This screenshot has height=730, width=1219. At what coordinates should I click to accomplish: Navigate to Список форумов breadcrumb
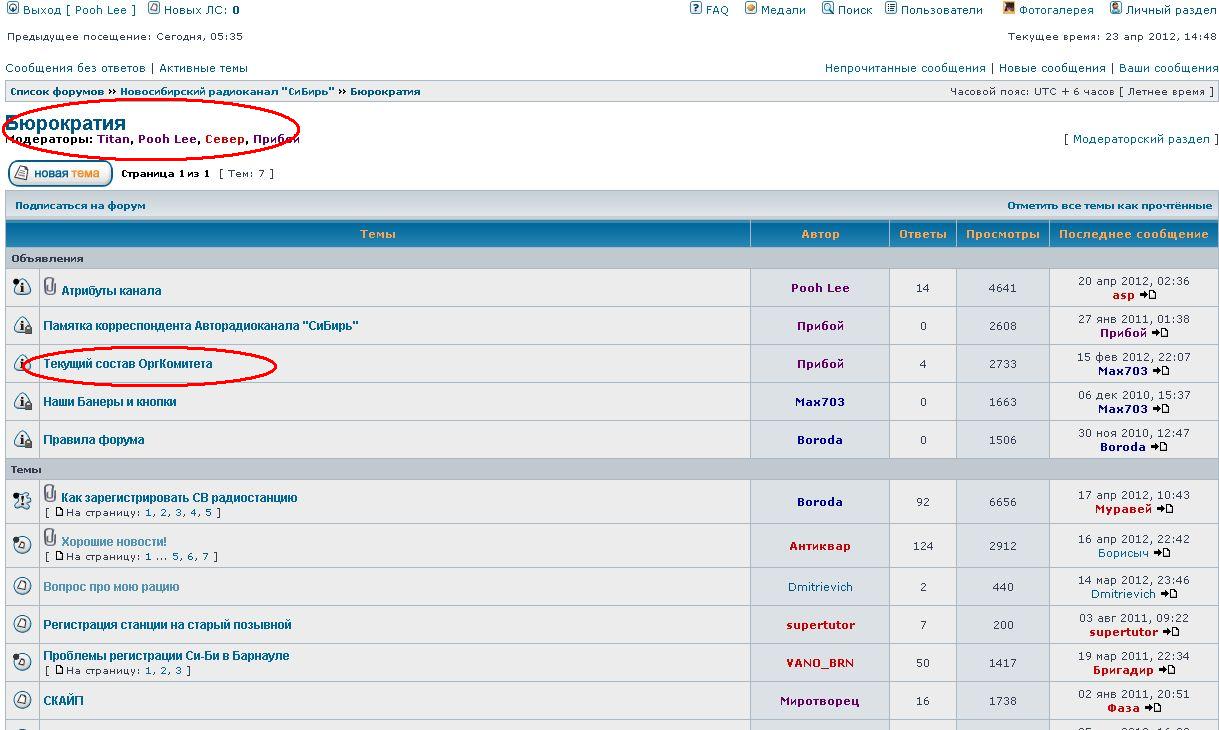pyautogui.click(x=57, y=91)
